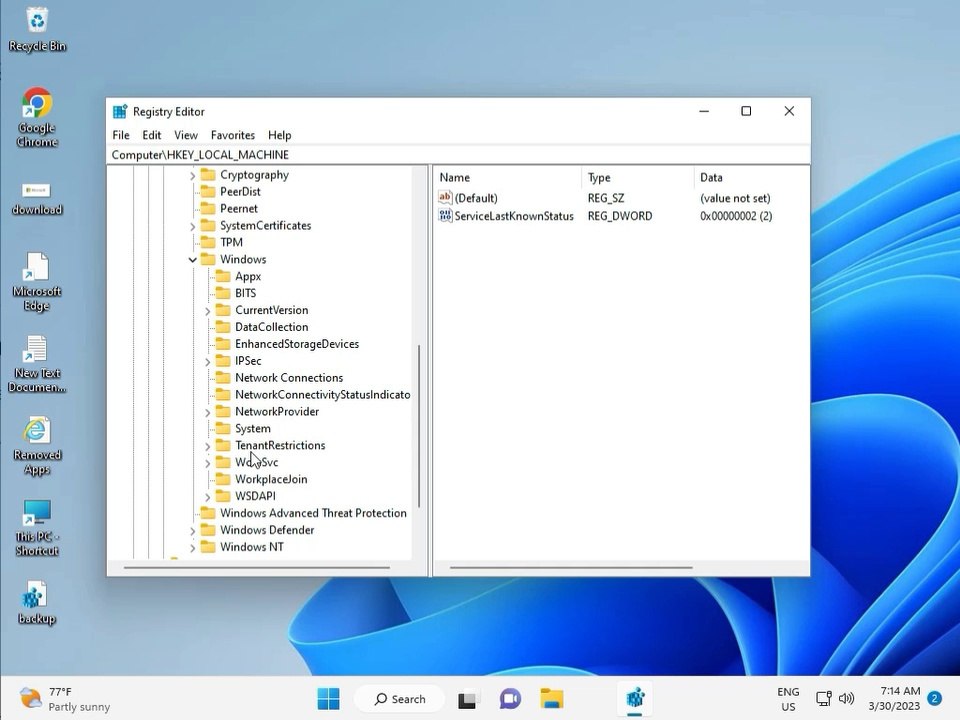Open the Windows Start menu
Image resolution: width=960 pixels, height=720 pixels.
pos(329,699)
